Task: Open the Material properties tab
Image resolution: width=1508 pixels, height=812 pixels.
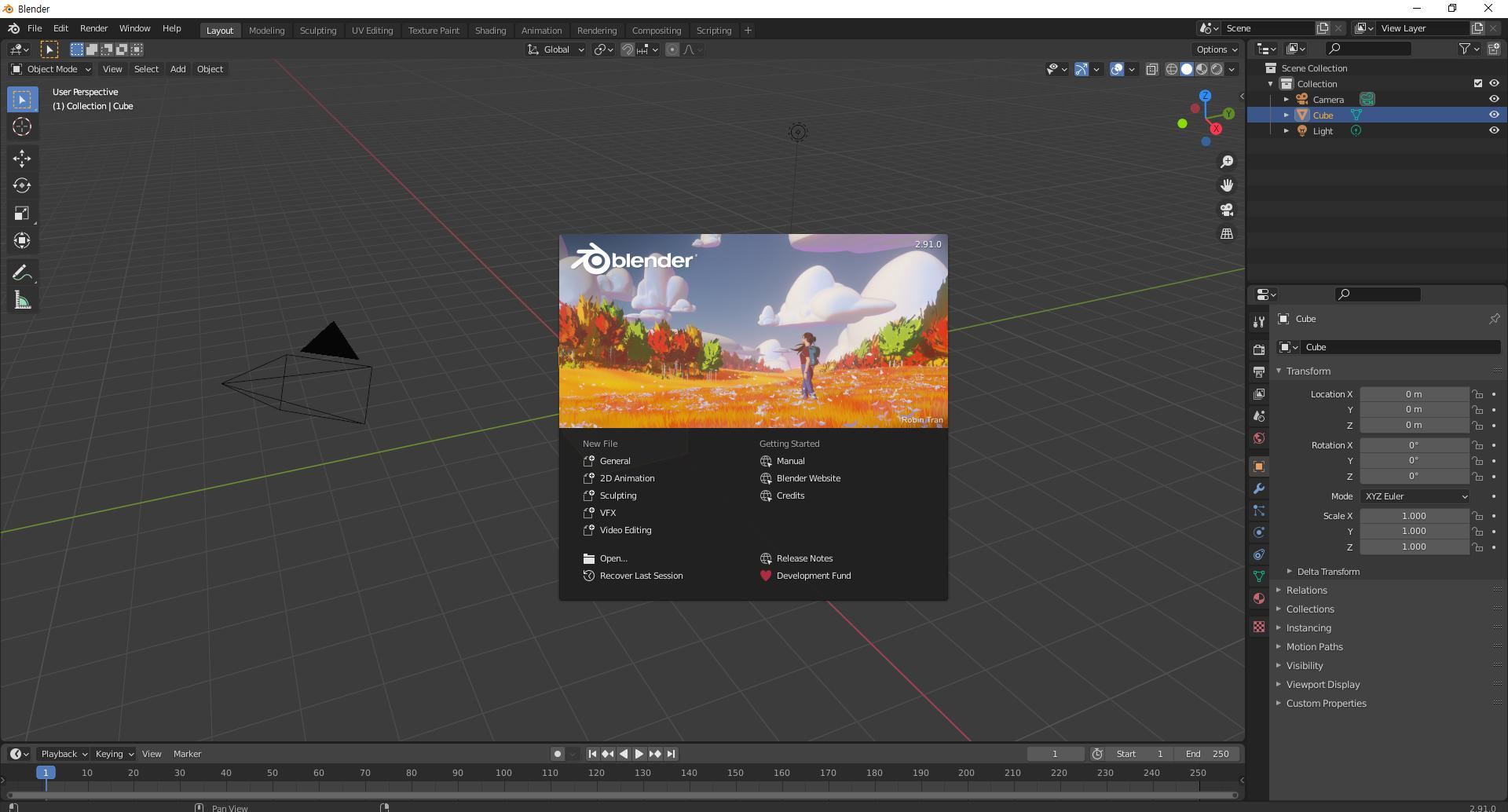Action: click(x=1259, y=598)
